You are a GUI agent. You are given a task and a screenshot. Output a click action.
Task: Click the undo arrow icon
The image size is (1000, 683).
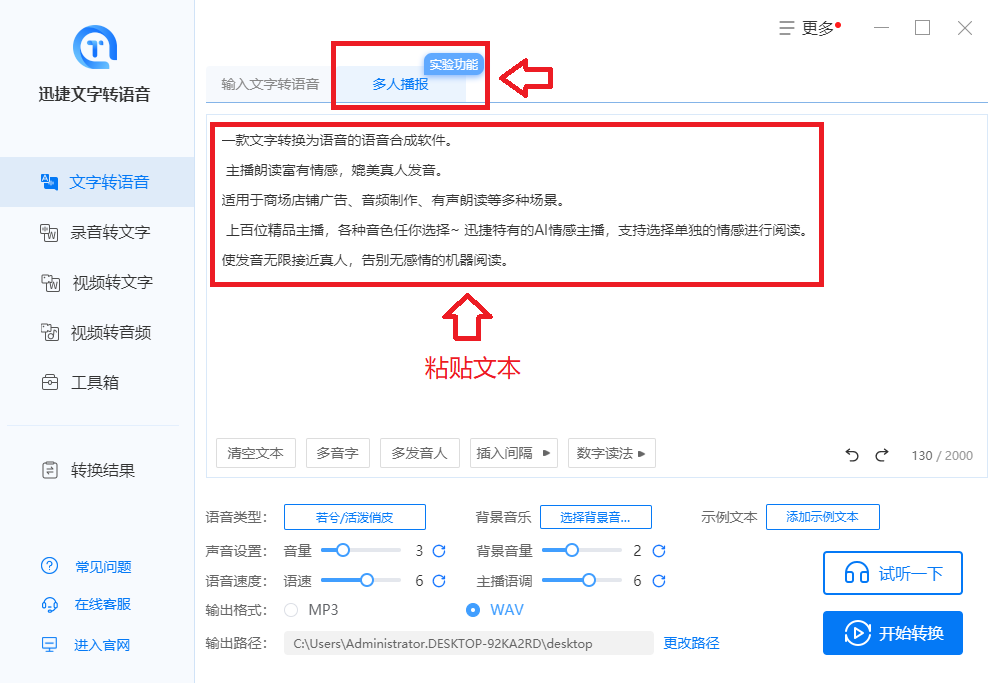click(x=852, y=455)
